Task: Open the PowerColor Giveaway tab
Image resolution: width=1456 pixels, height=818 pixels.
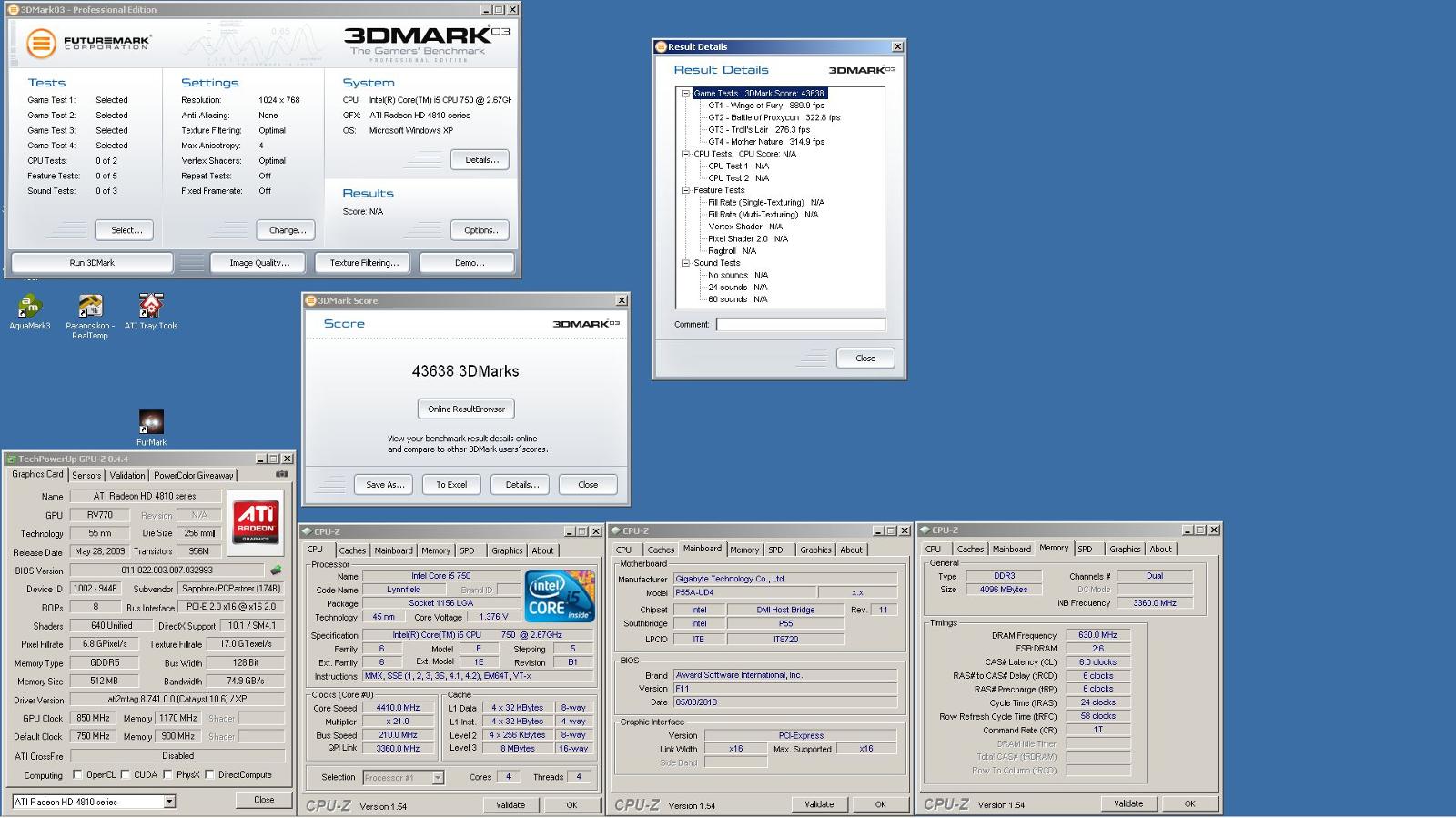Action: click(193, 475)
